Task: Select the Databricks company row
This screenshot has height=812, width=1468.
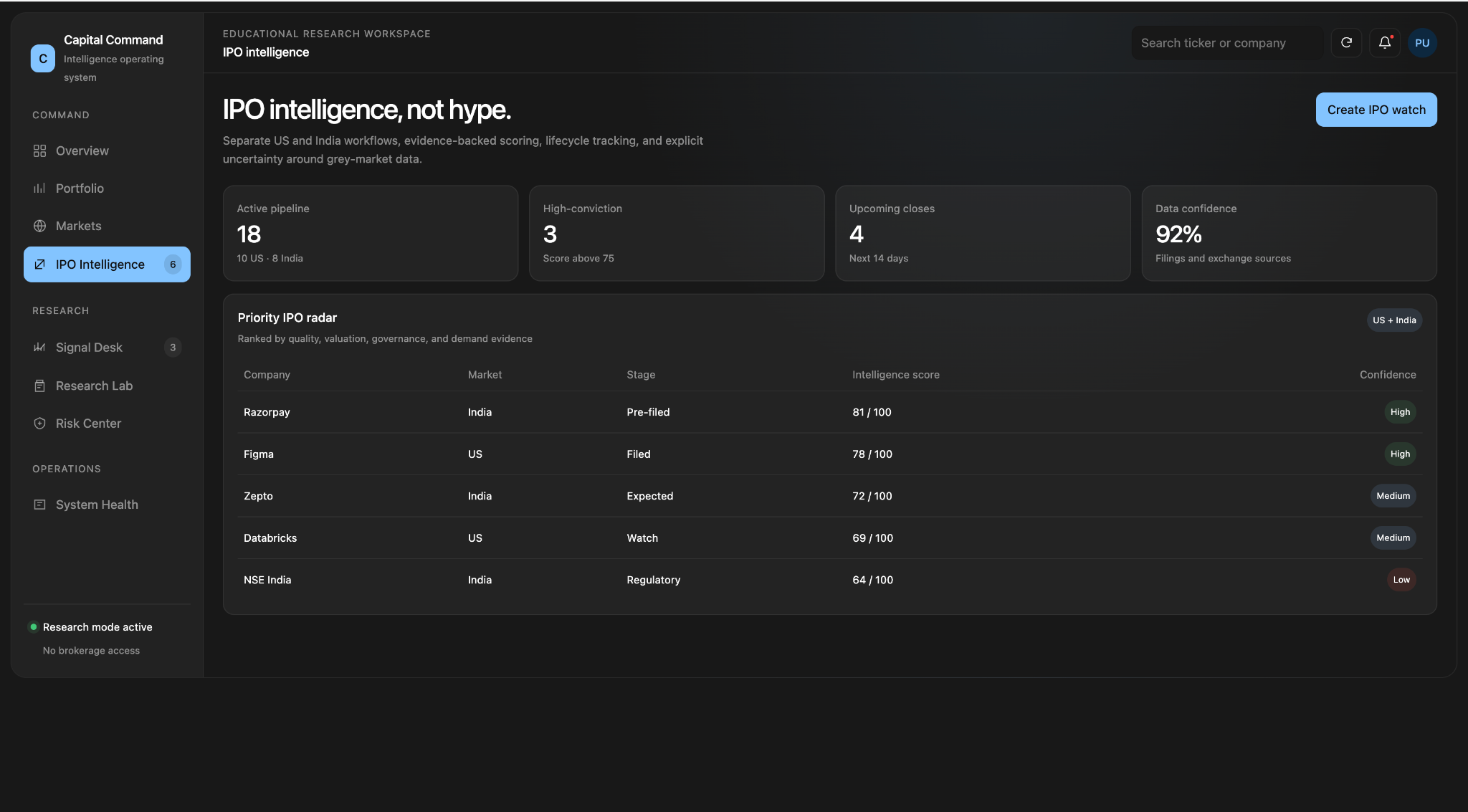Action: [830, 538]
